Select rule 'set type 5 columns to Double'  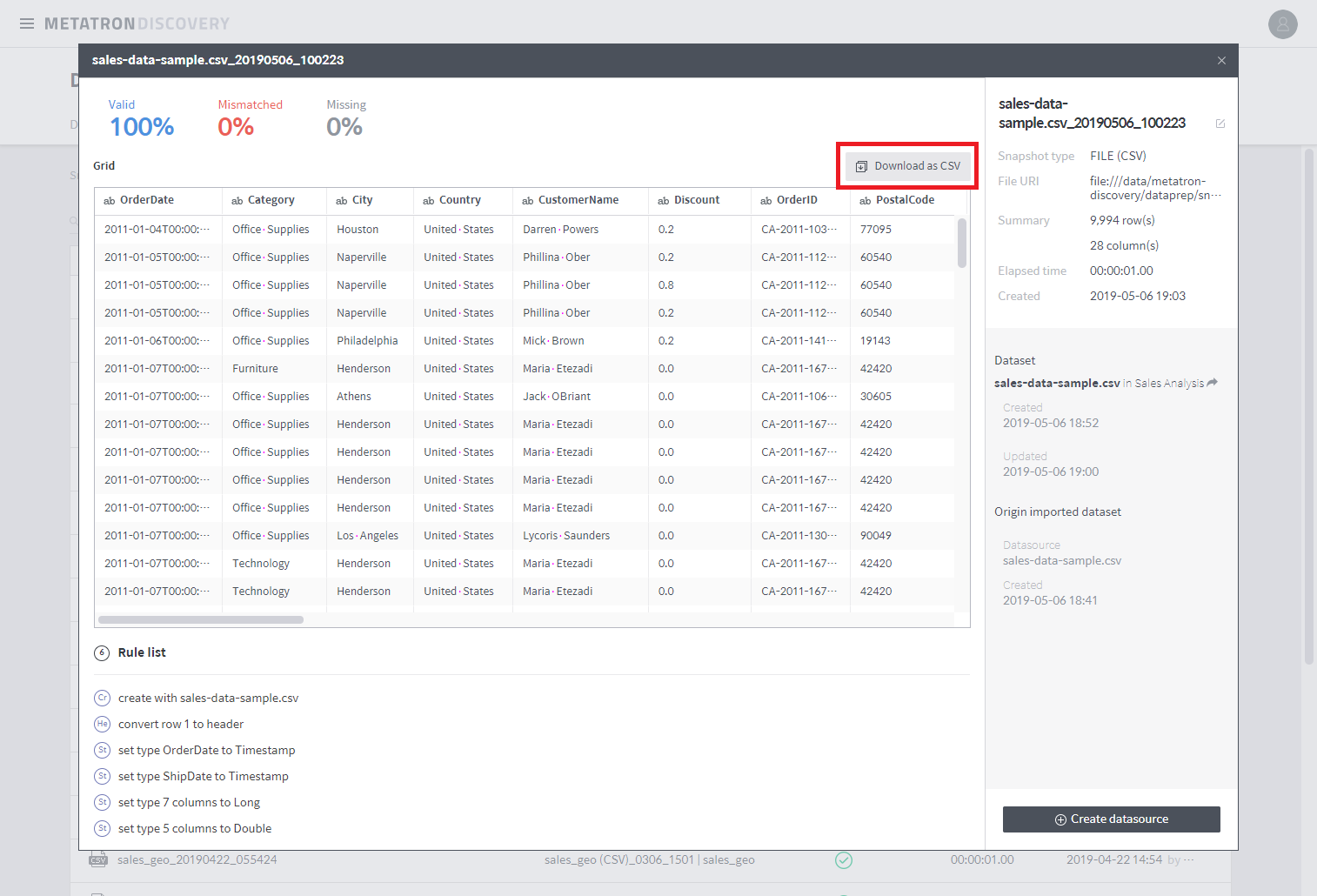[195, 828]
